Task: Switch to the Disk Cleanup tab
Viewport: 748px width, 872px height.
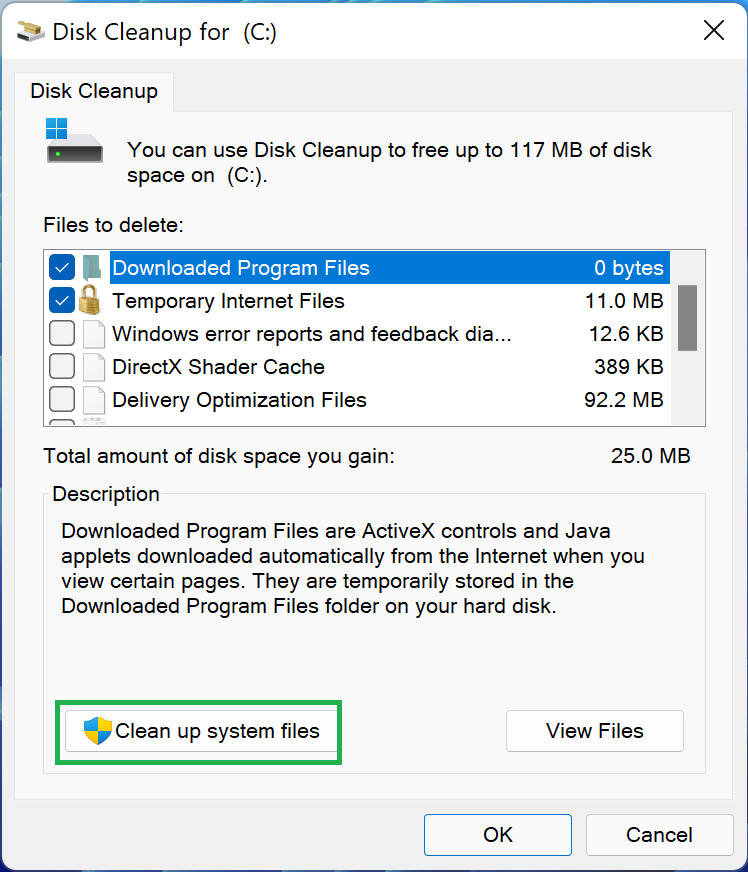Action: 93,91
